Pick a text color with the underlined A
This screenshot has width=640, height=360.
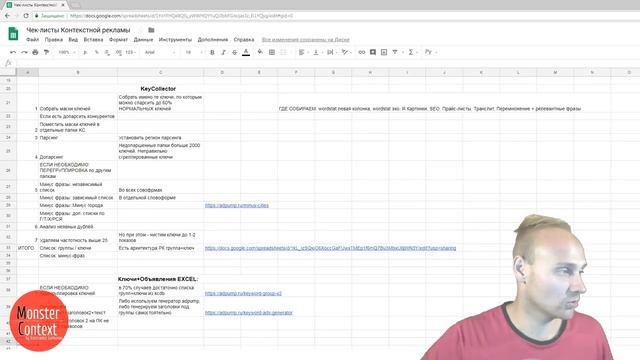coord(246,52)
